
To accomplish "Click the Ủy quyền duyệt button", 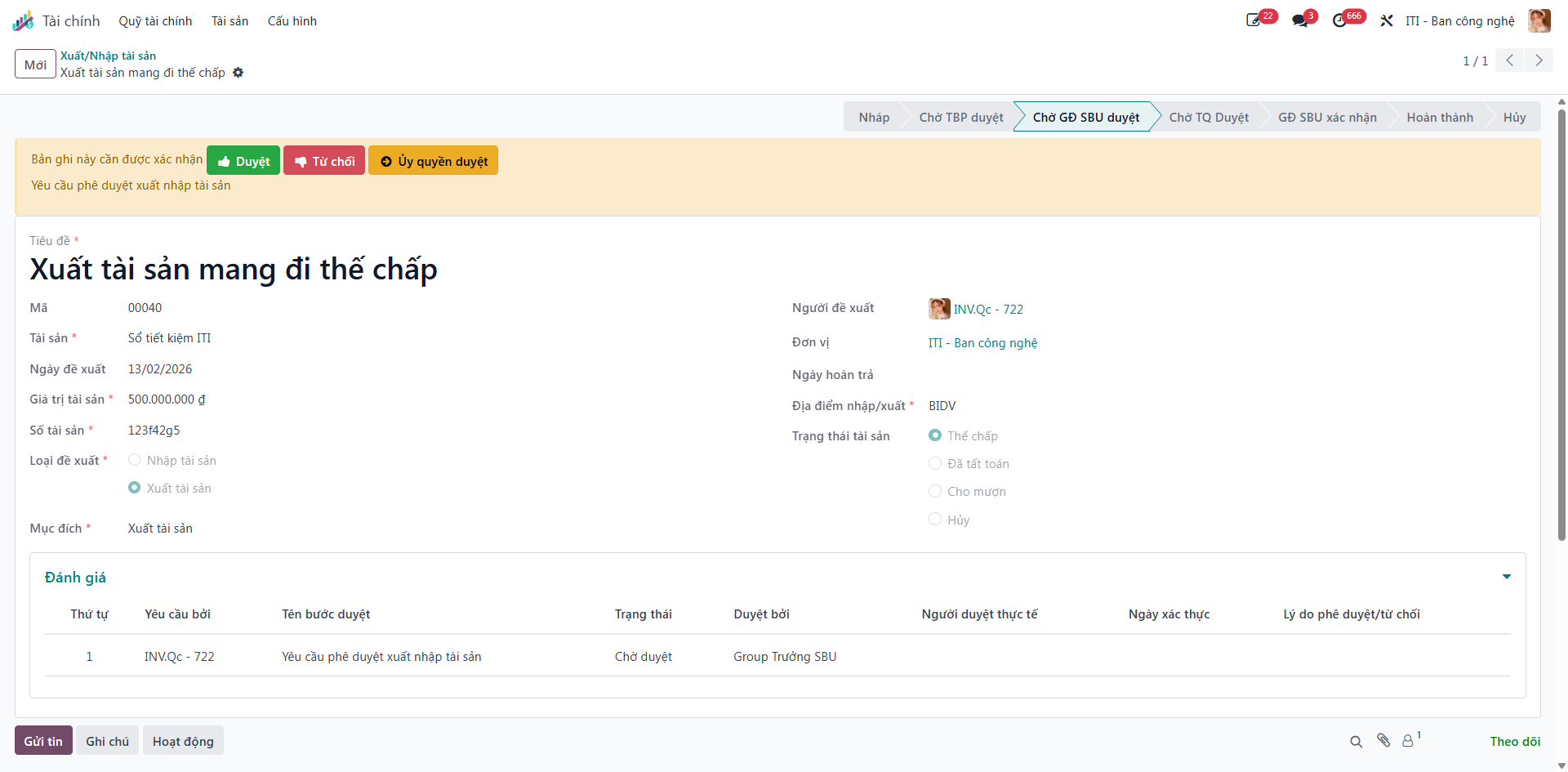I will [433, 161].
